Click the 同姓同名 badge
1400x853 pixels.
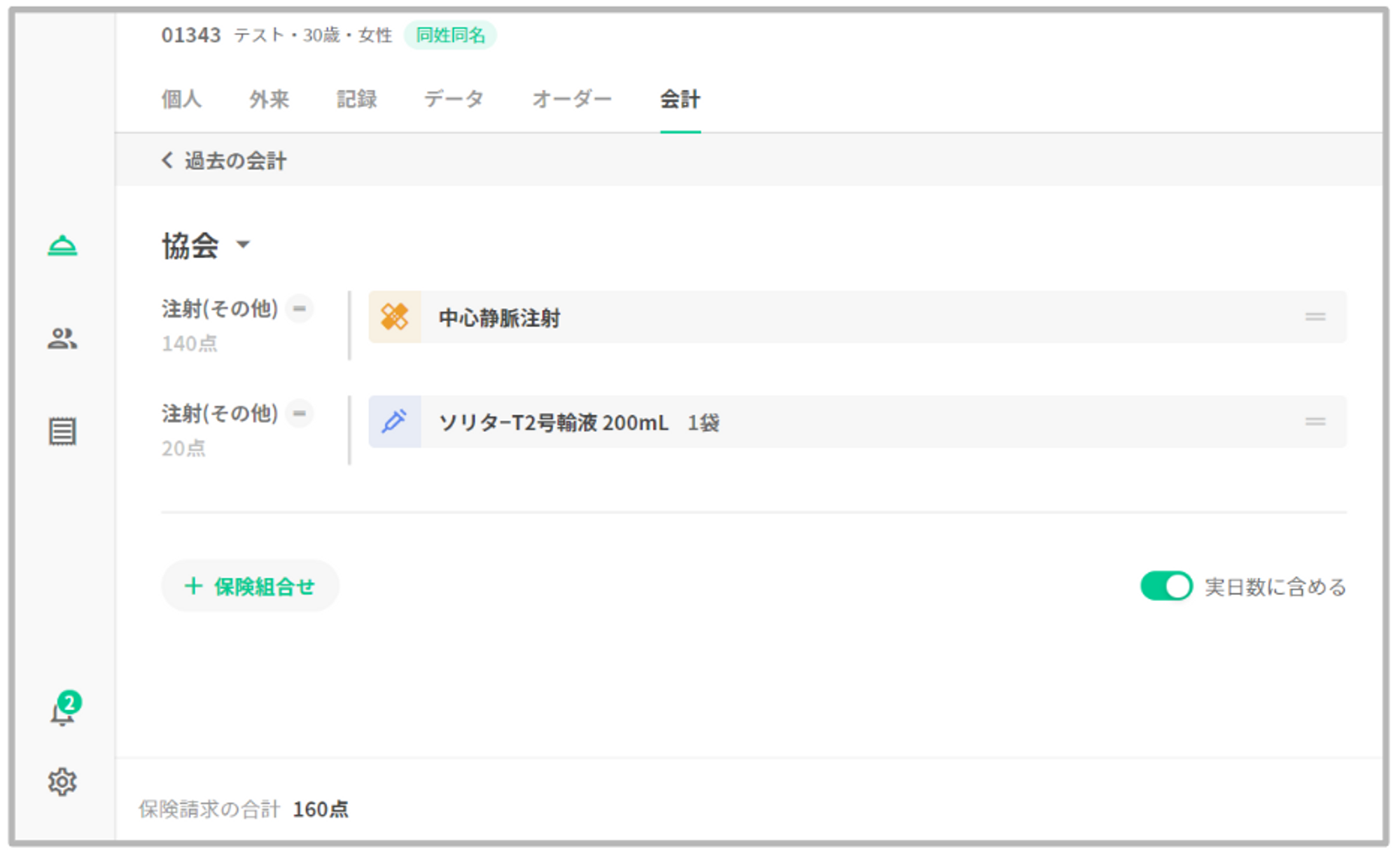(x=450, y=35)
